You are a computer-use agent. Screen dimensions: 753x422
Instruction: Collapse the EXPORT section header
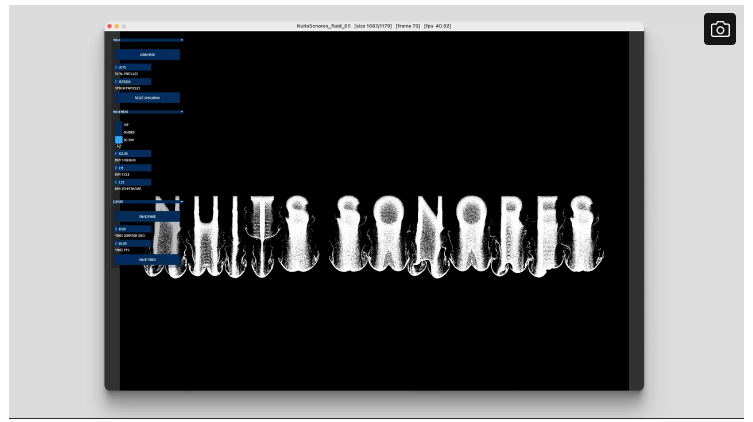[x=147, y=202]
